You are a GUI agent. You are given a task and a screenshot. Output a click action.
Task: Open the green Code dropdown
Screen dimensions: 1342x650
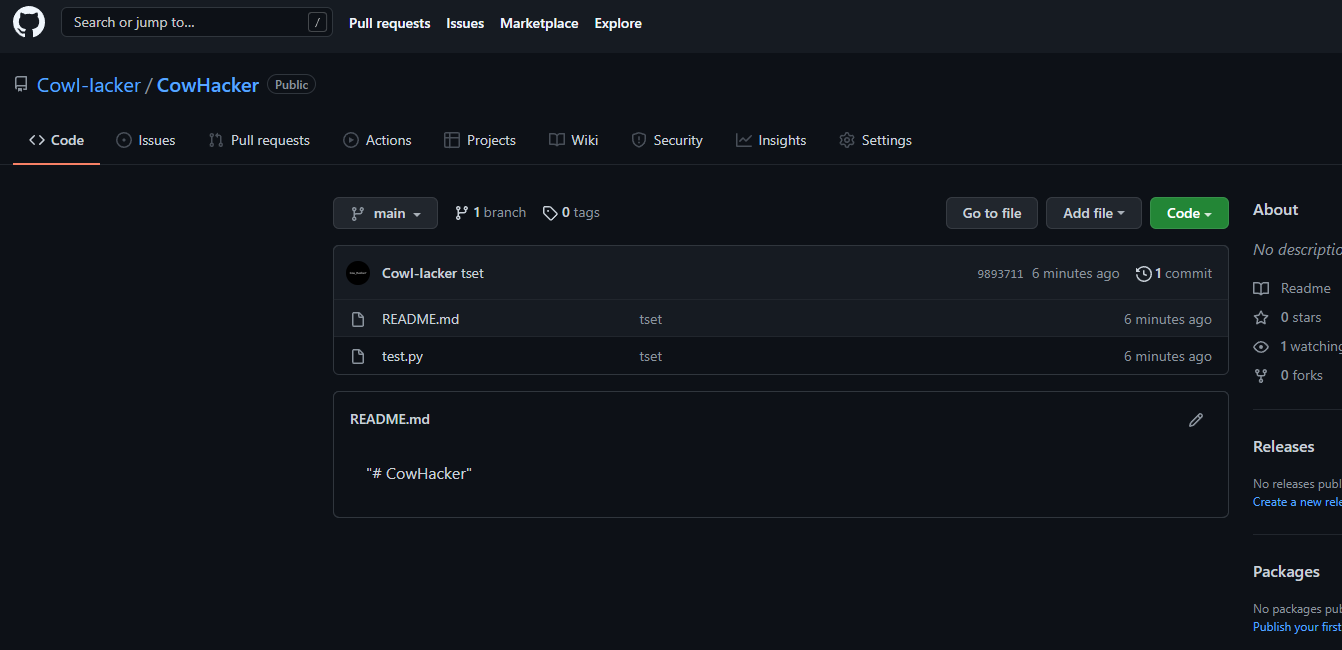click(1189, 213)
